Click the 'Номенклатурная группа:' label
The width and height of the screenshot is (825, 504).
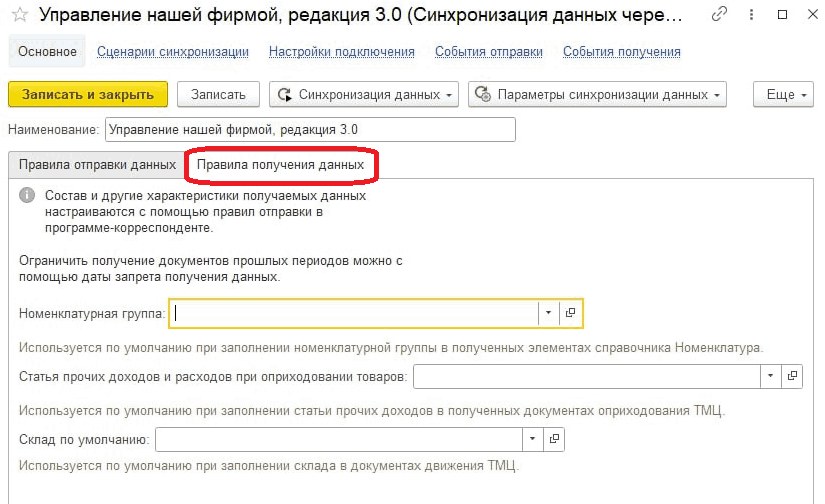pos(92,314)
